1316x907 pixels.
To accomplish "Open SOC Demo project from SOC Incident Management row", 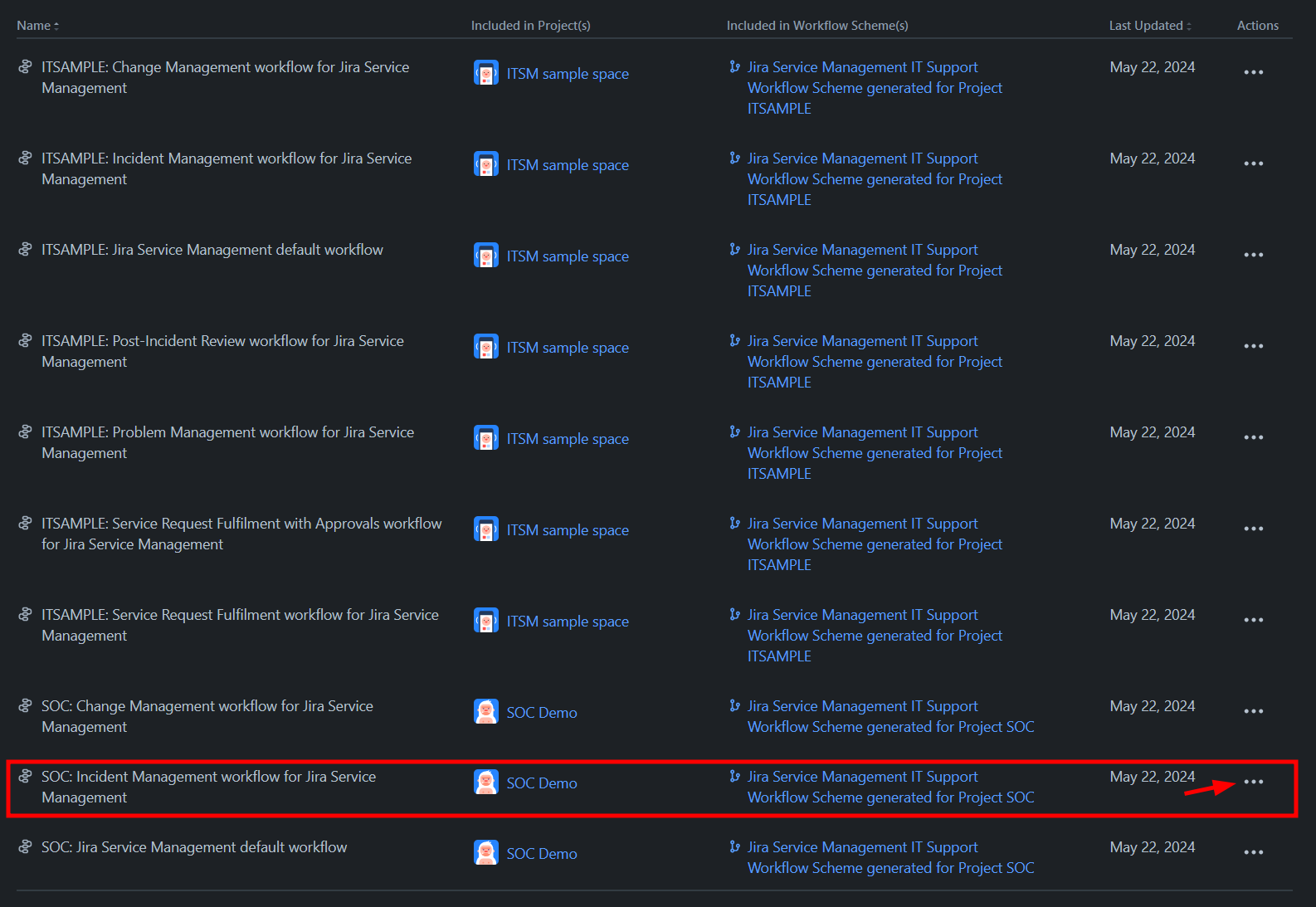I will coord(542,783).
